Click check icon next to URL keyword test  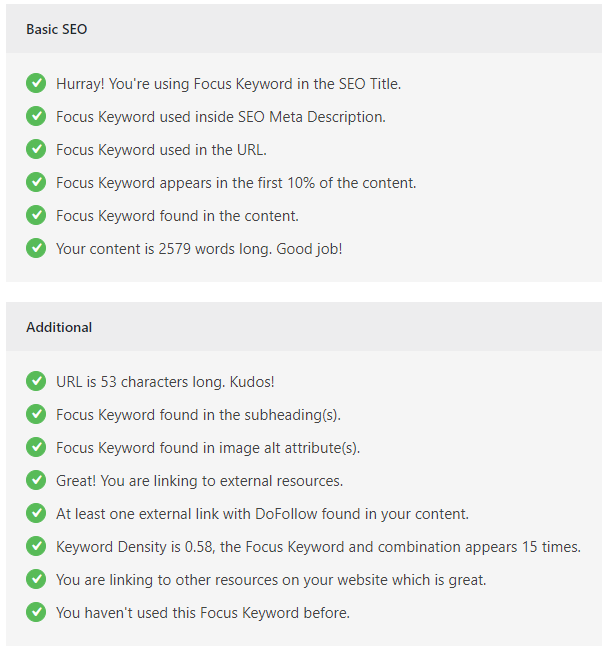[x=36, y=149]
